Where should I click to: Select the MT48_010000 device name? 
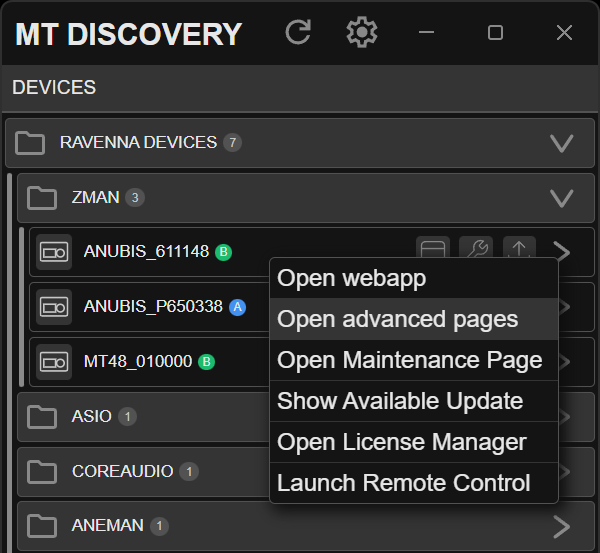(138, 362)
